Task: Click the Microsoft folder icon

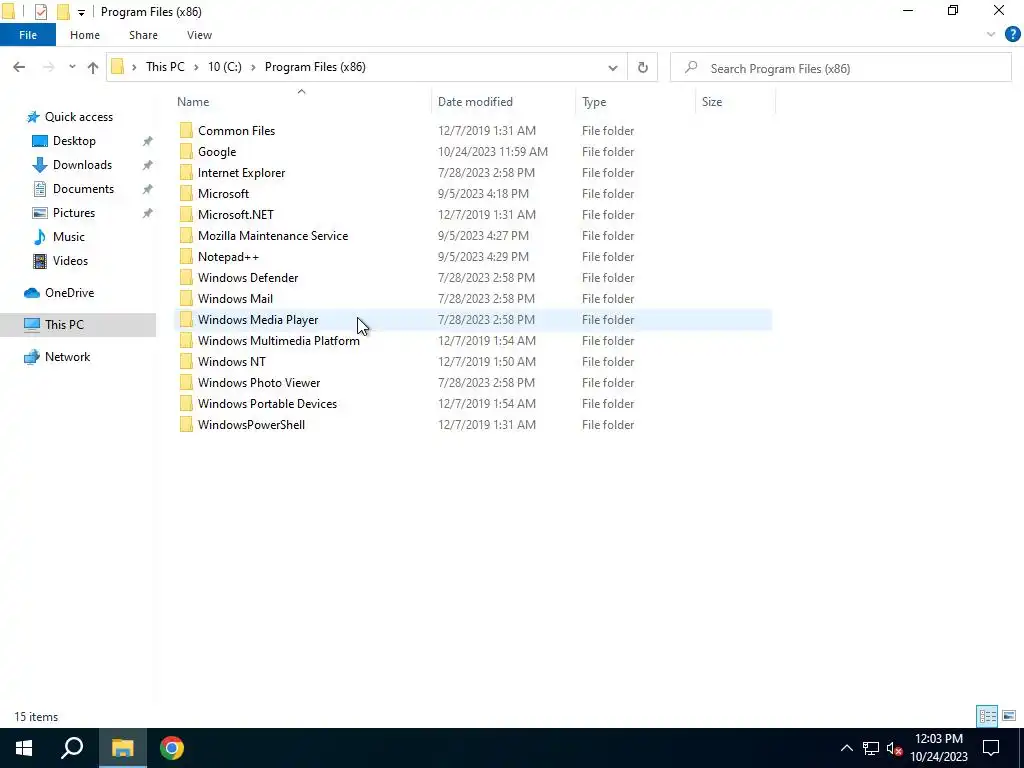Action: (186, 193)
